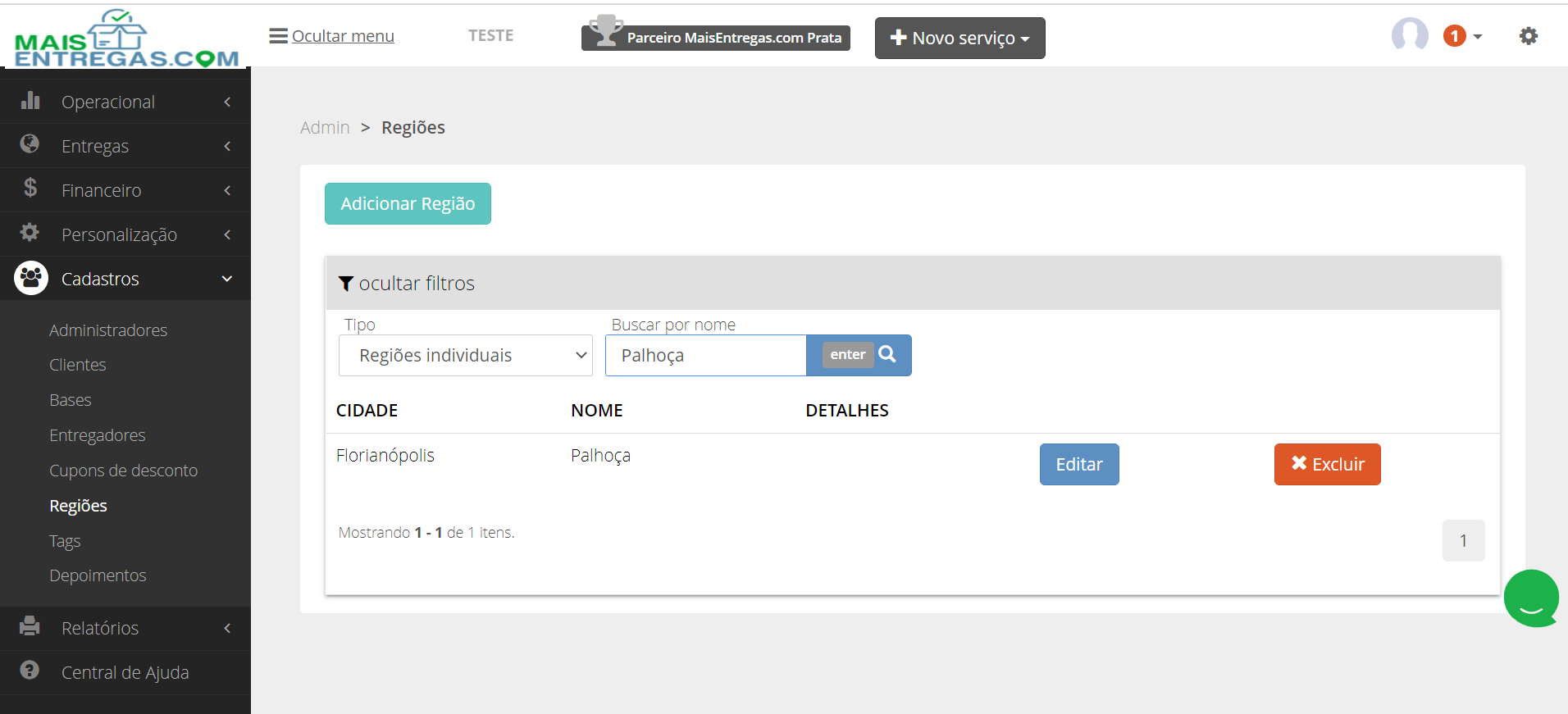
Task: Open Entregadores submenu item
Action: (x=98, y=435)
